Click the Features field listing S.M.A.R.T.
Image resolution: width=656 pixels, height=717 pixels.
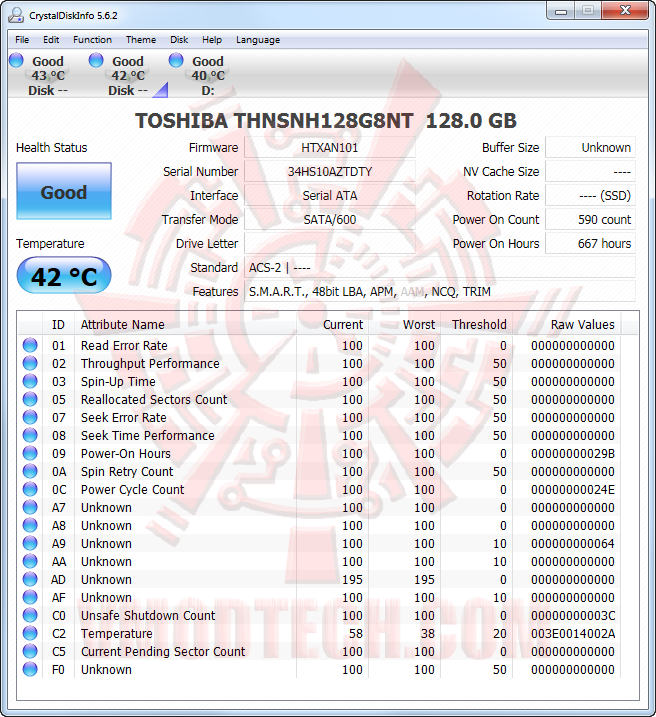(440, 292)
